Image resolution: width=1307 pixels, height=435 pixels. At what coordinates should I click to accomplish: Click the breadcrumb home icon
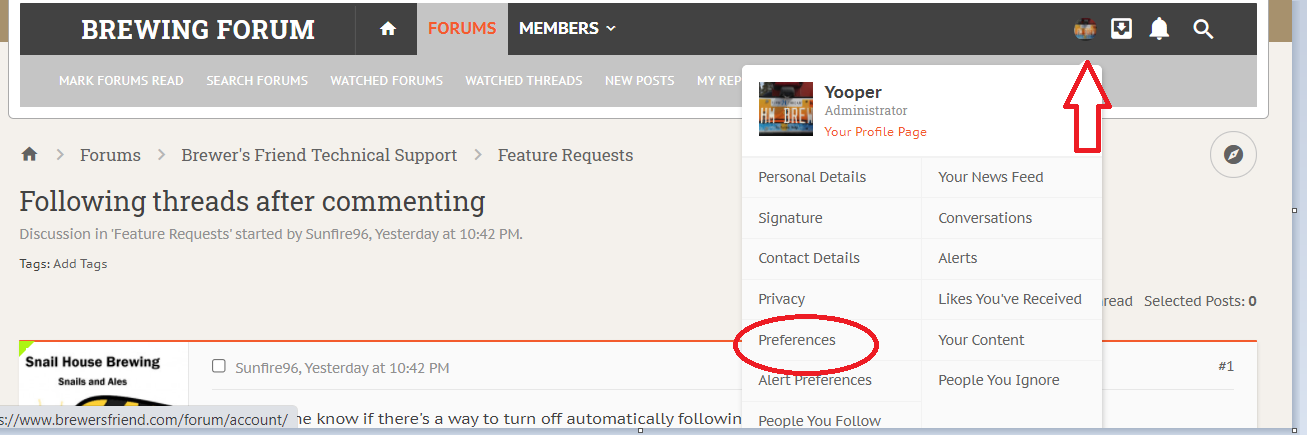click(30, 155)
